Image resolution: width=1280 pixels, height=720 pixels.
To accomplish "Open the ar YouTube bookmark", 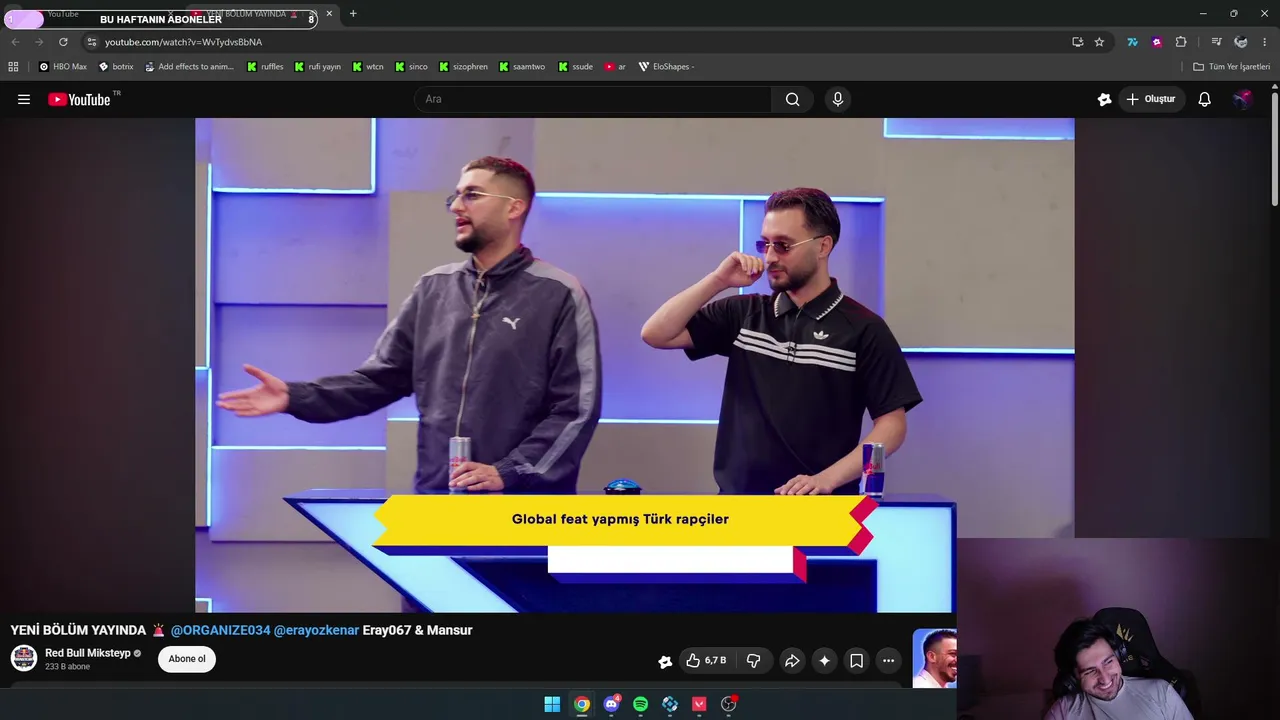I will [616, 67].
